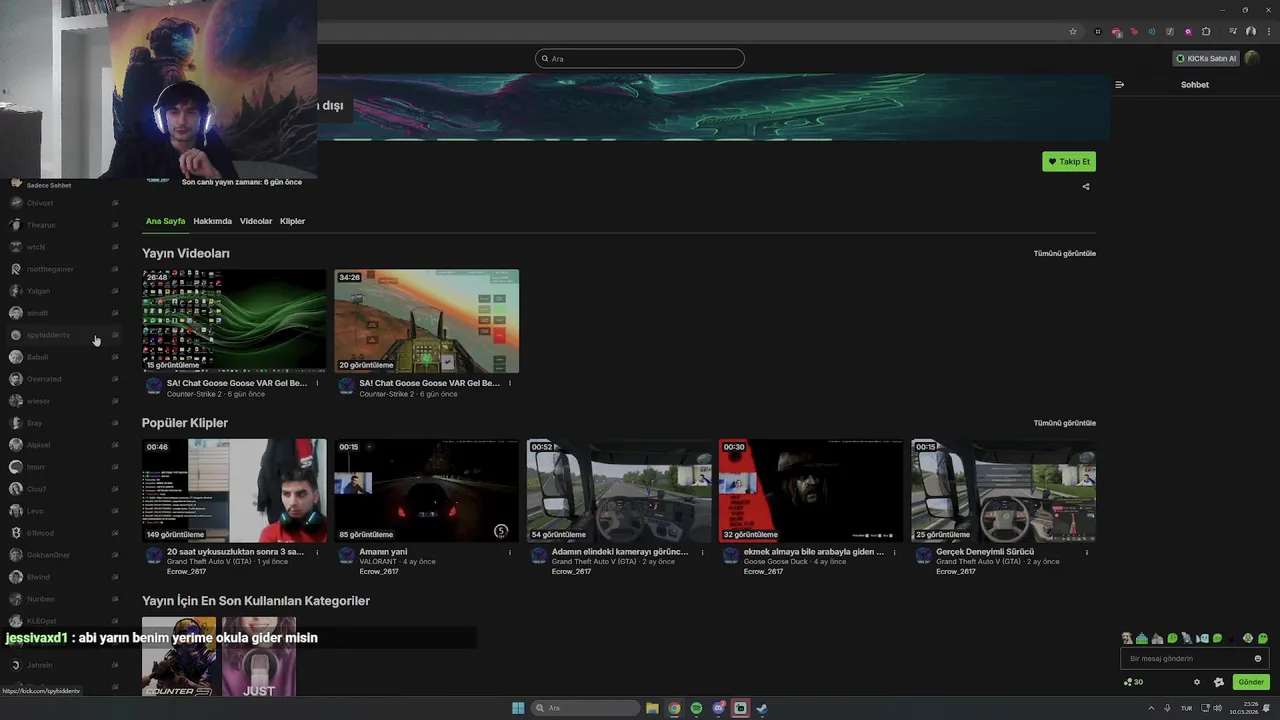Viewport: 1280px width, 720px height.
Task: Play the 34:26 jet cockpit video thumbnail
Action: tap(427, 321)
